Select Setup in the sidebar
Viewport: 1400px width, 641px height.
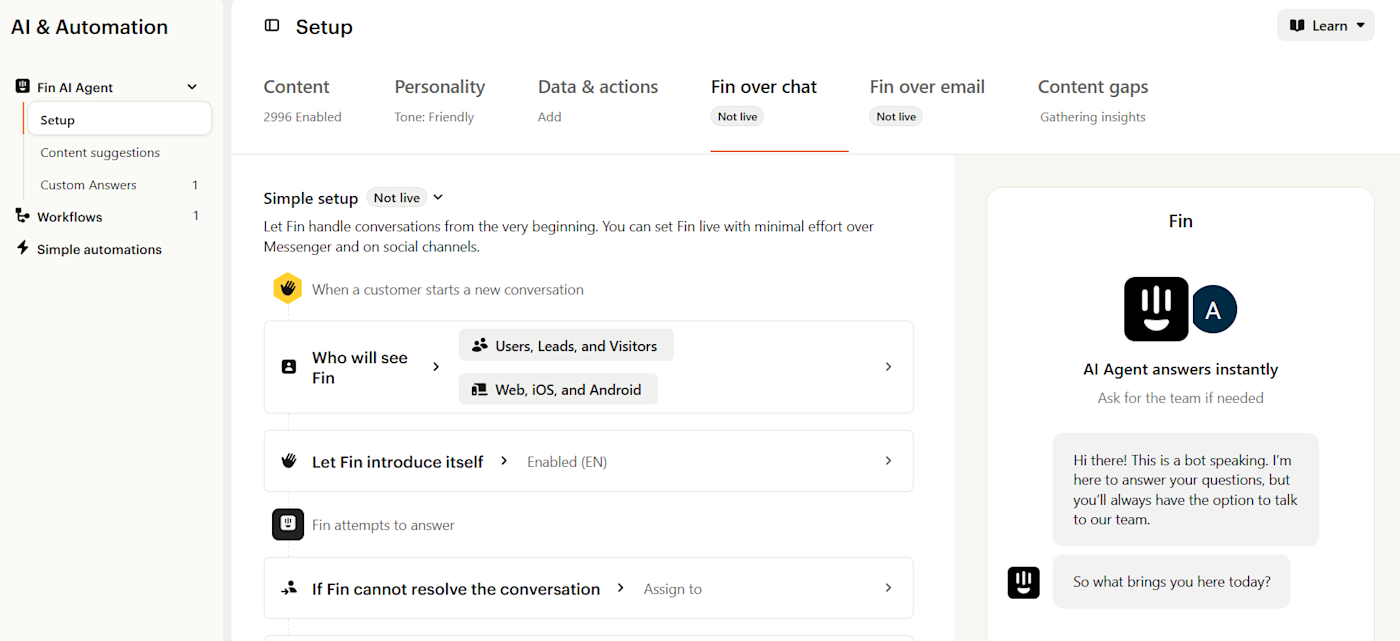118,120
